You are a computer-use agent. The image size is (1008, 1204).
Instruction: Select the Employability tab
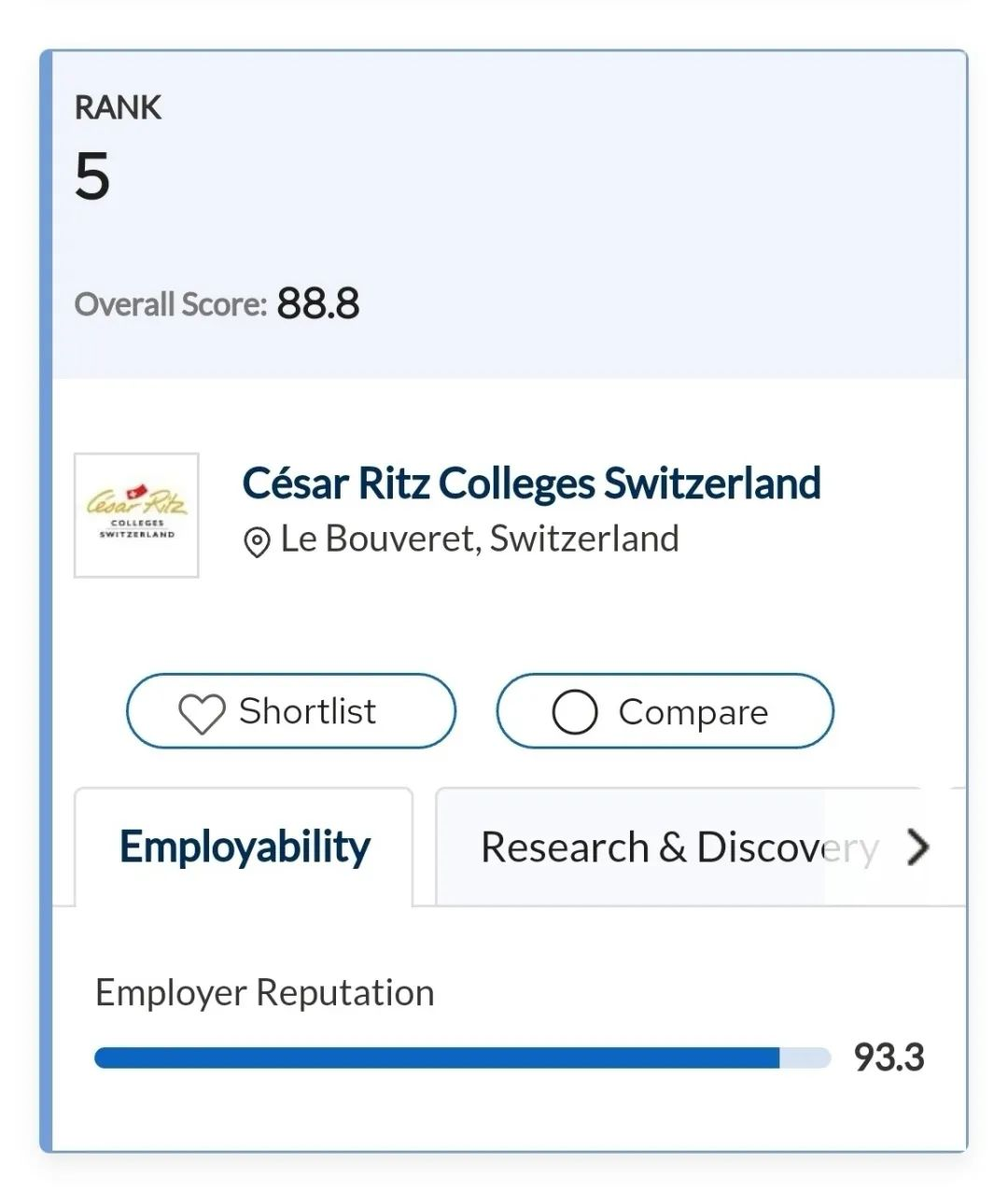click(x=245, y=847)
